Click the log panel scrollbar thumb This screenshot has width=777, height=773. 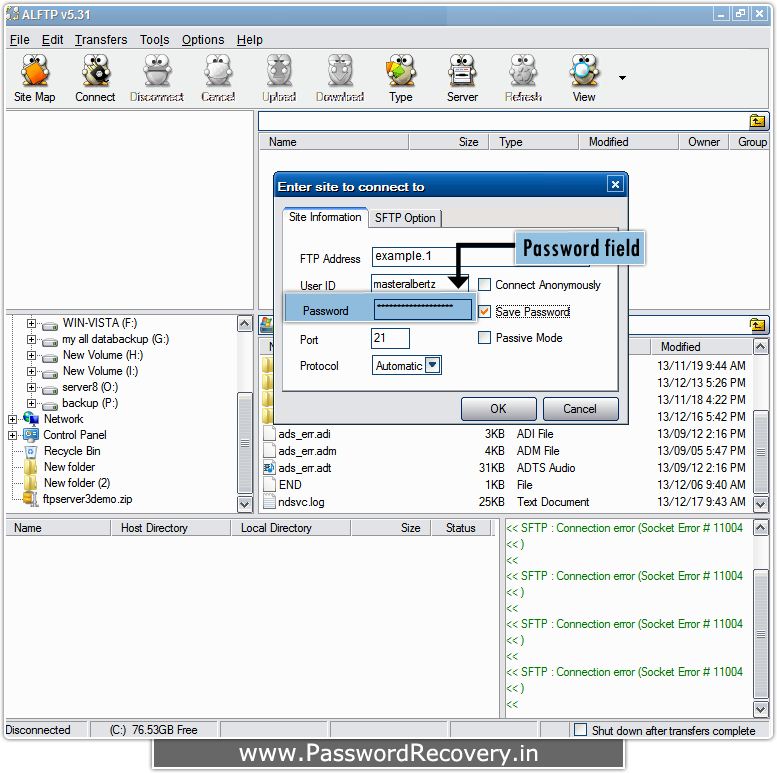point(761,633)
